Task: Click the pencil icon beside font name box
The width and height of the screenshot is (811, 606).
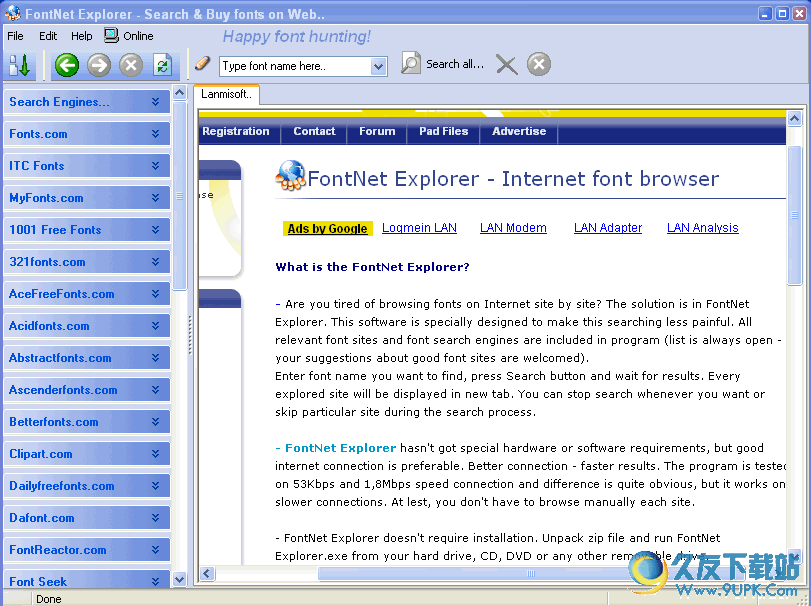Action: coord(203,63)
